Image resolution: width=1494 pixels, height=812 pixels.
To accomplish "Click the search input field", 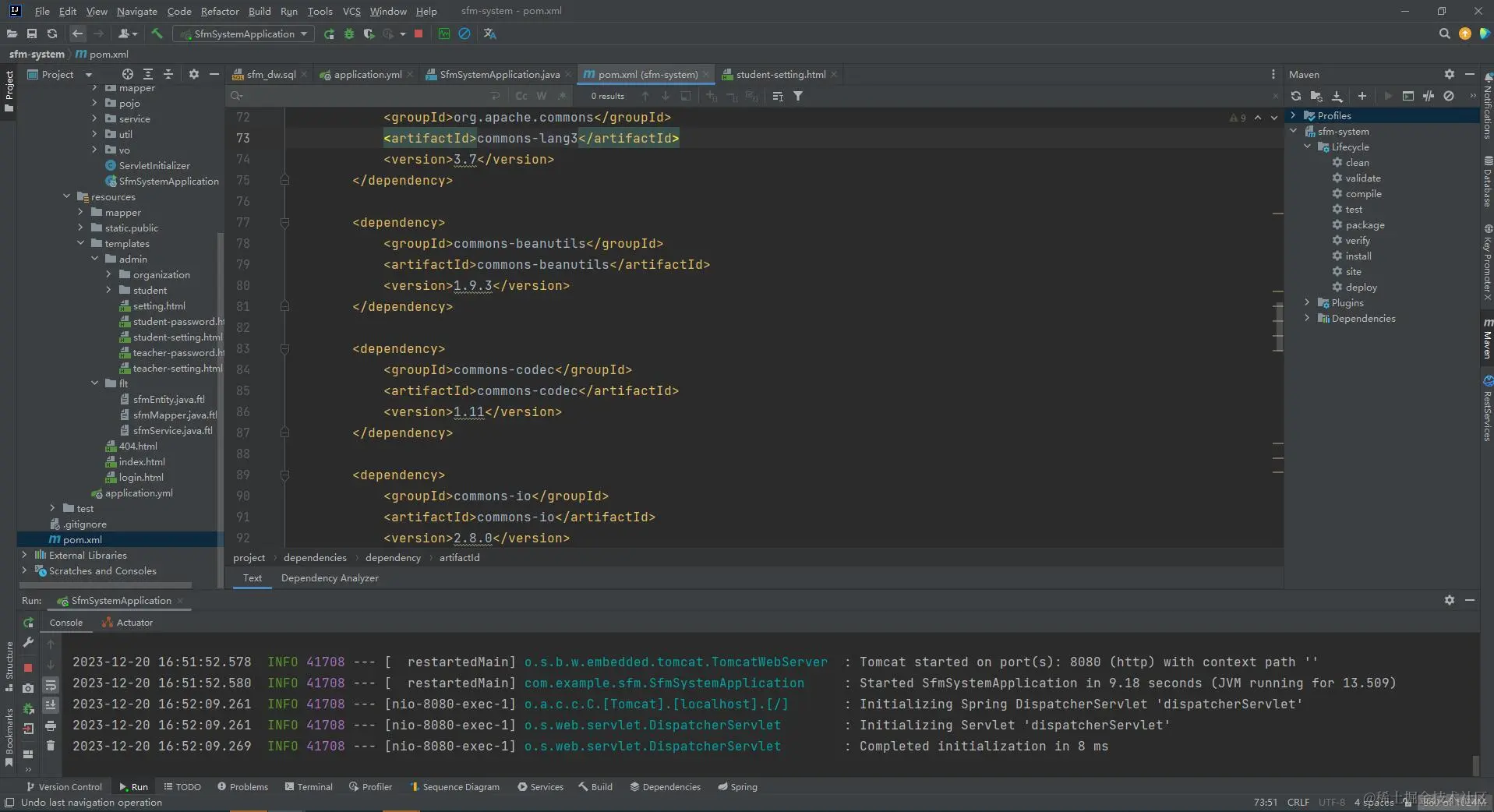I will [x=366, y=96].
